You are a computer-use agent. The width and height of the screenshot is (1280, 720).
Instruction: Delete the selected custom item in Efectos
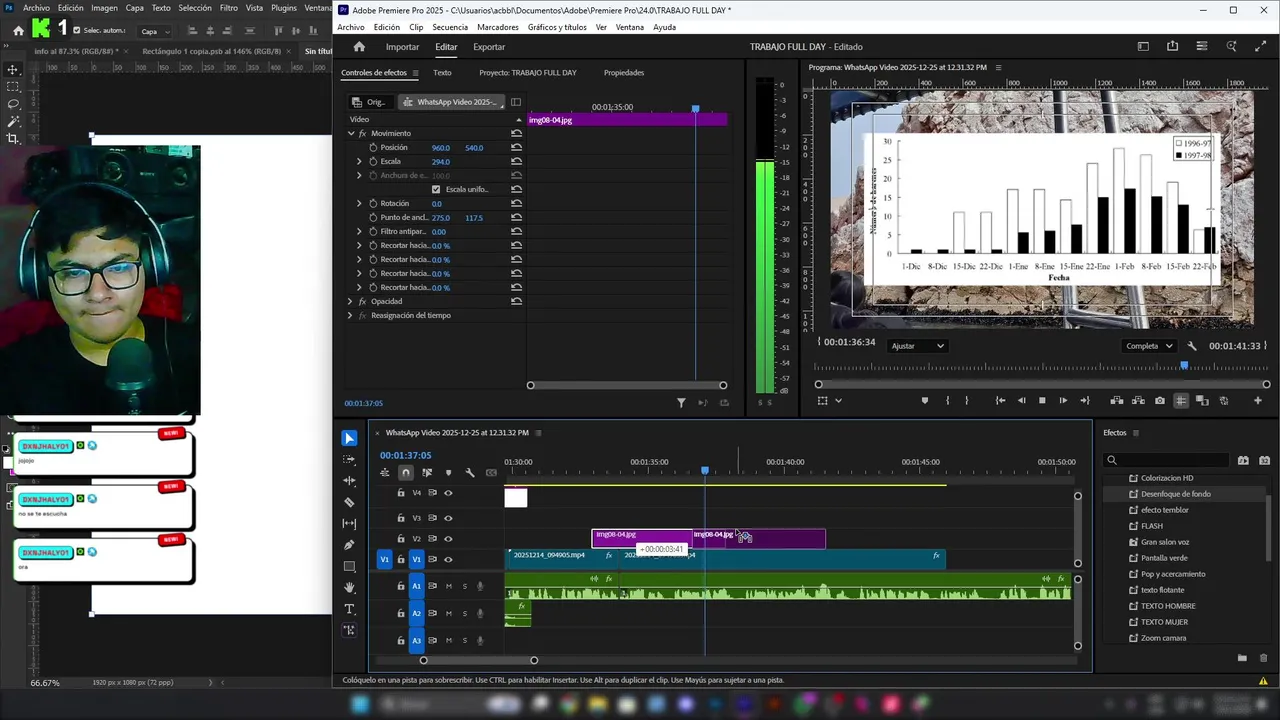[1263, 658]
